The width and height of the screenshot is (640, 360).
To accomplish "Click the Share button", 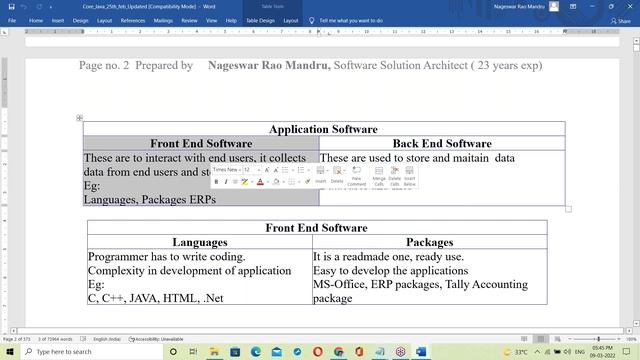I will click(x=620, y=21).
